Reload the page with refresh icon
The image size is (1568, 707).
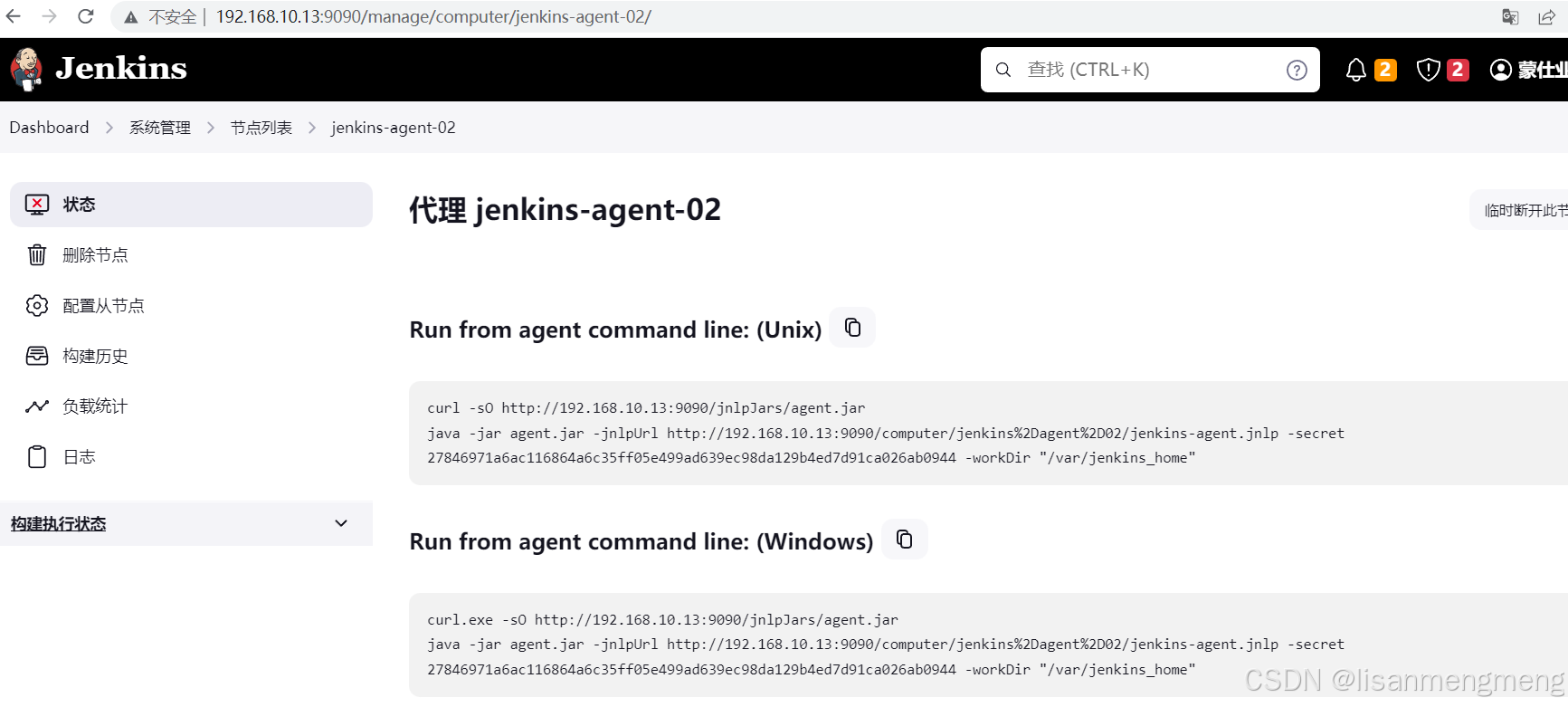tap(86, 16)
